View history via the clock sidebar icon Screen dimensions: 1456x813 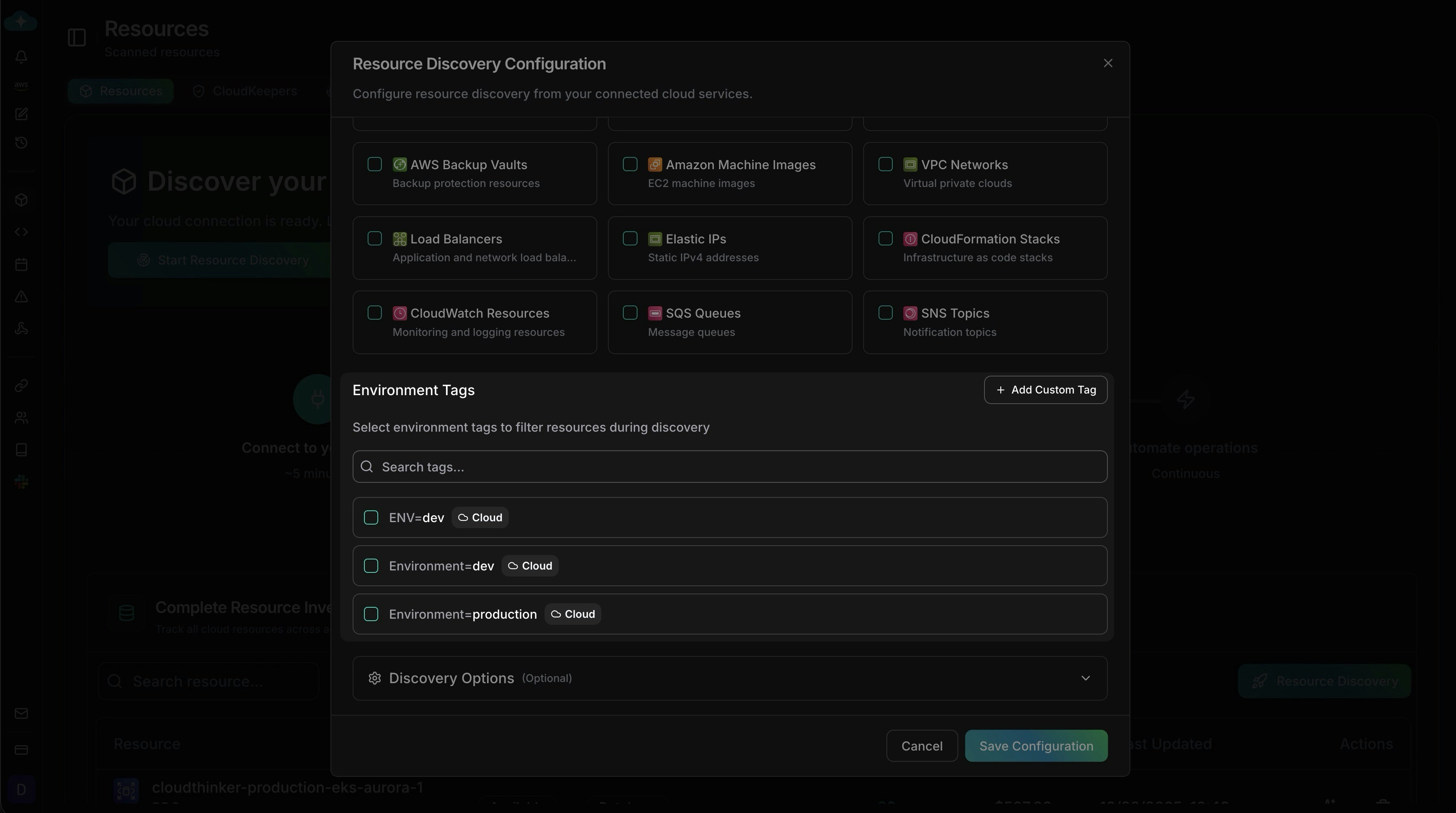tap(21, 142)
